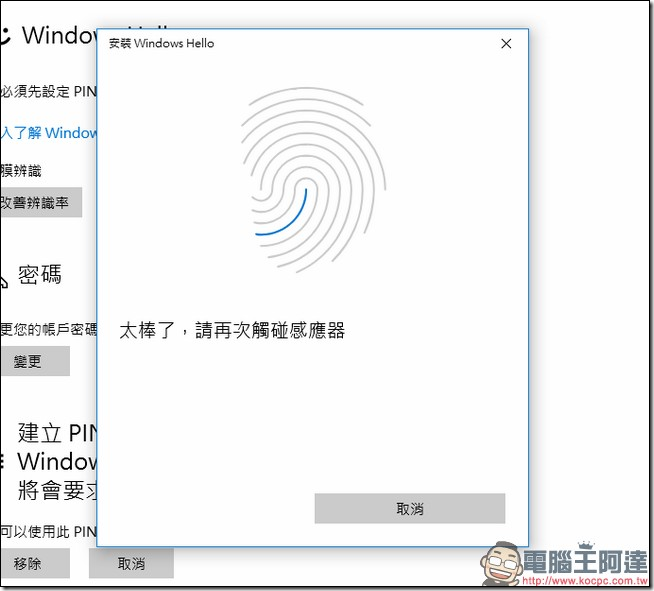Close the 安裝 Windows Hello dialog

506,44
